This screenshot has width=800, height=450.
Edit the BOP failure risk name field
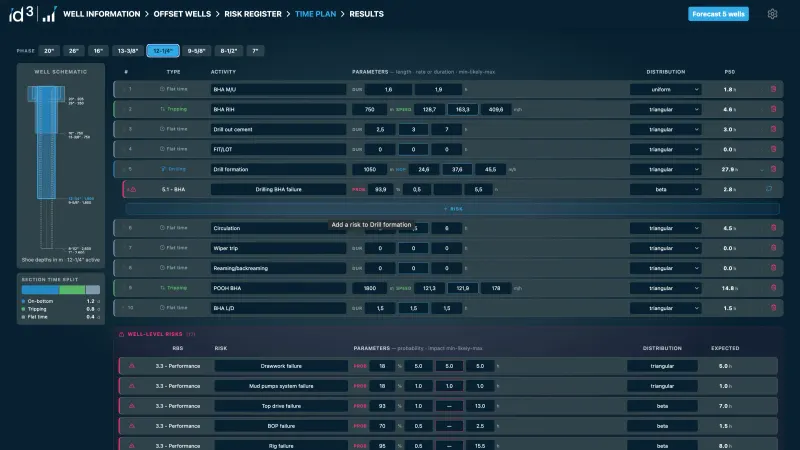click(281, 426)
